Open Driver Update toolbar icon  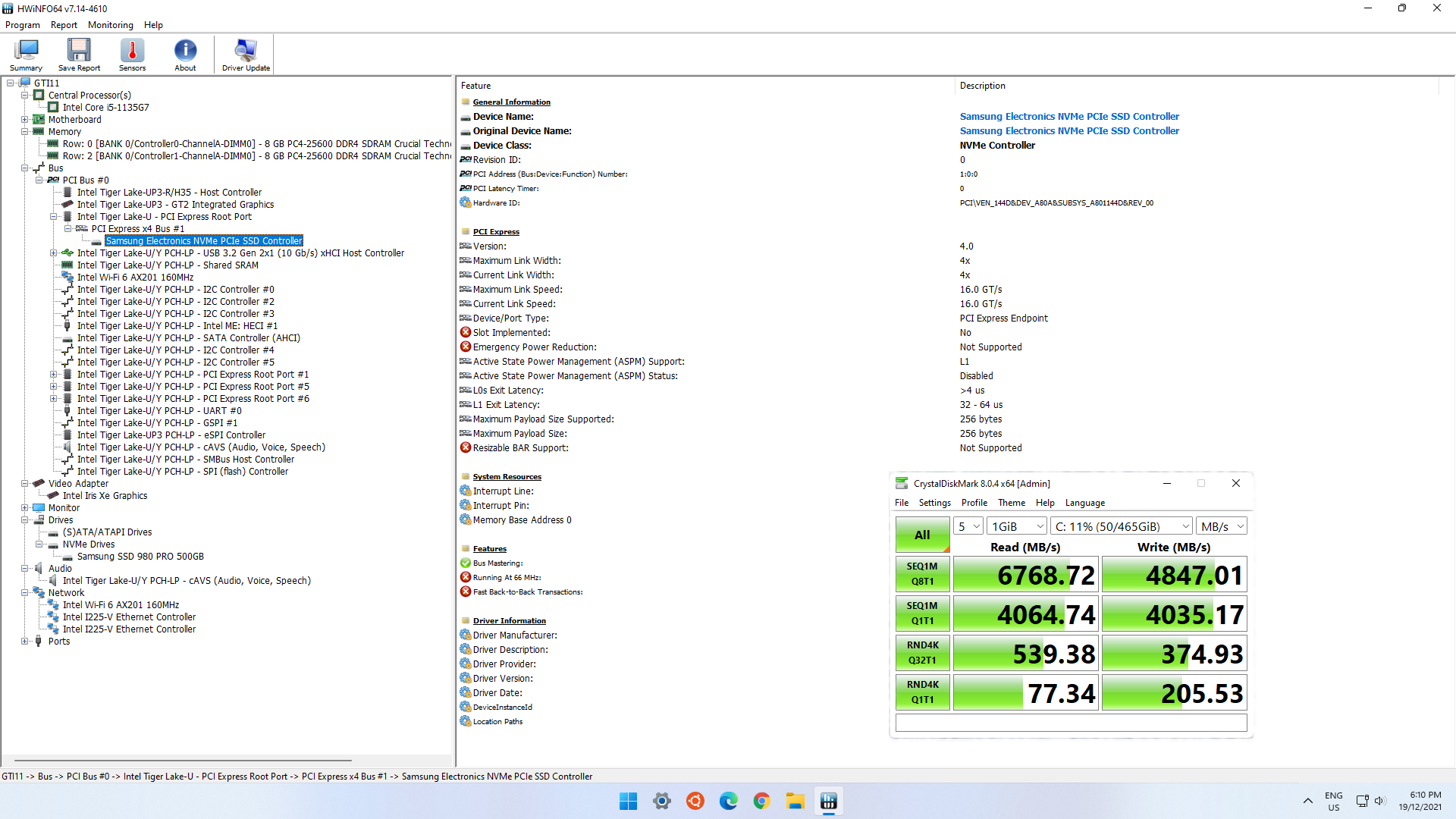(246, 55)
